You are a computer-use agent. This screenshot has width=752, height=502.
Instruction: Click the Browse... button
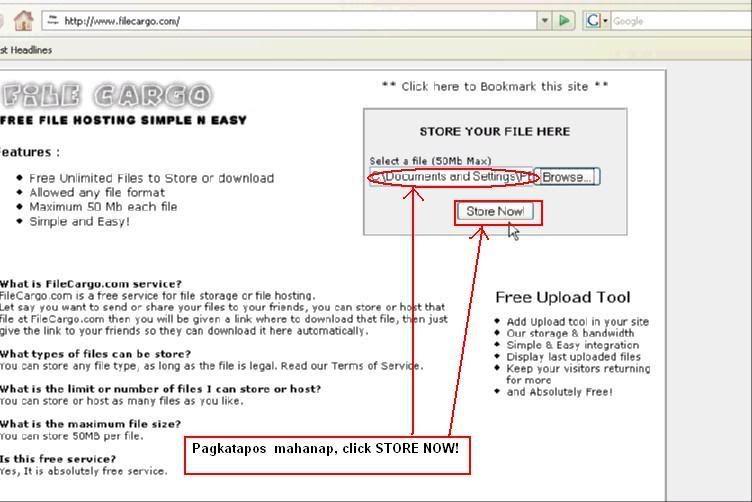coord(567,177)
